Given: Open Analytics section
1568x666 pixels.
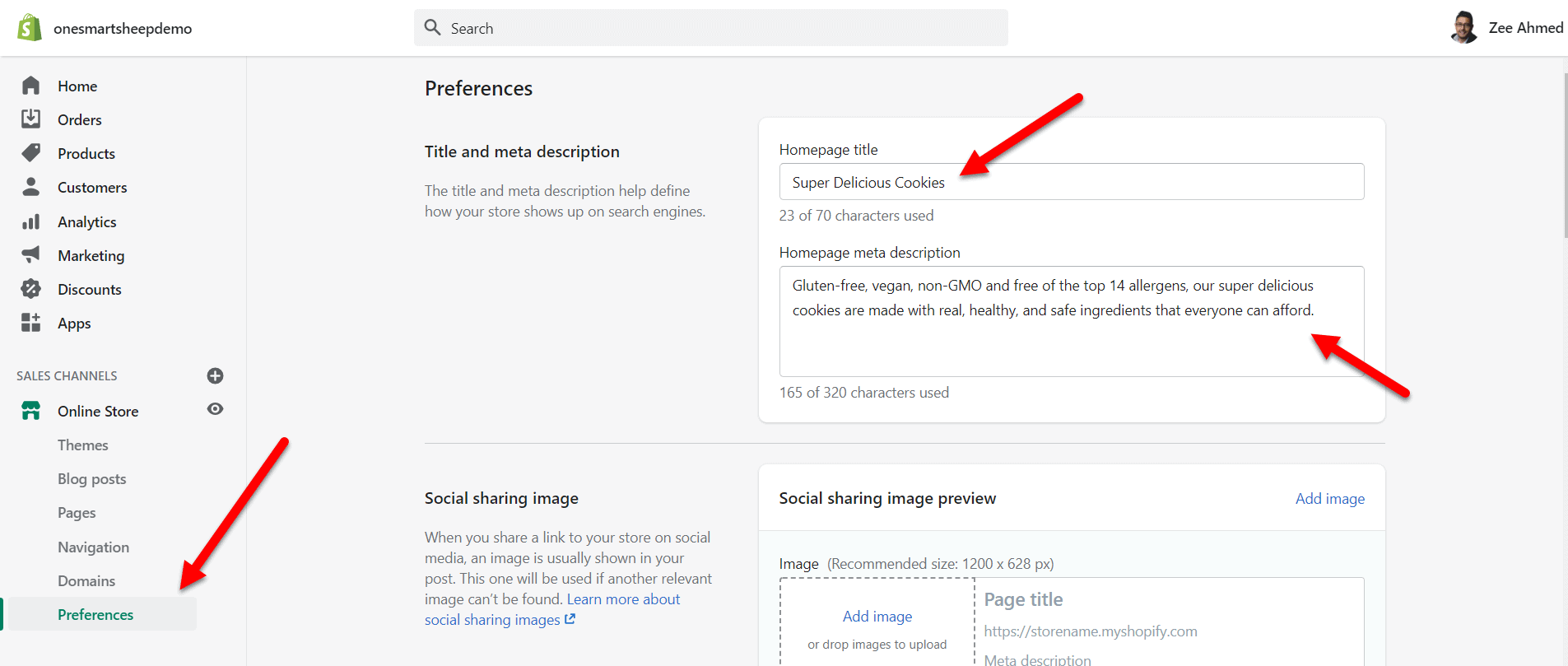Looking at the screenshot, I should pyautogui.click(x=87, y=221).
